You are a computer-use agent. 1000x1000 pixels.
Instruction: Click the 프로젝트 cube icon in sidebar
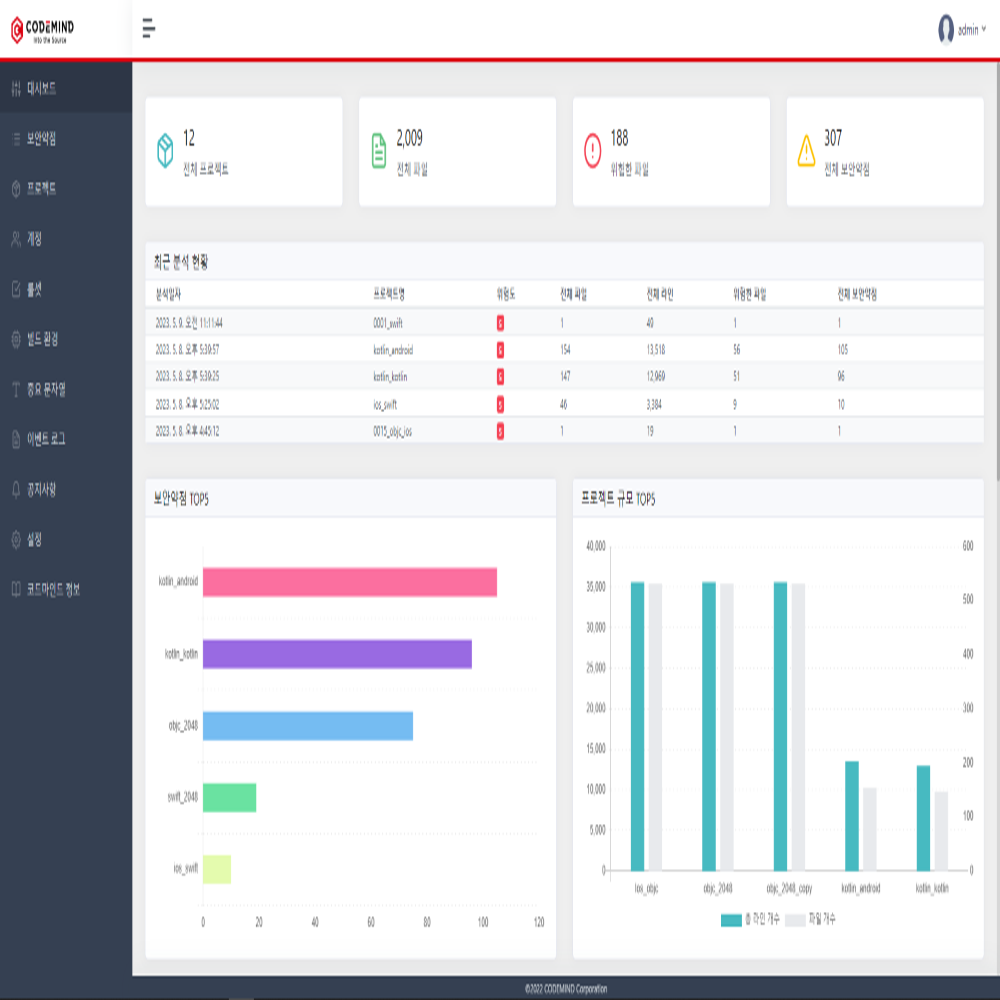pyautogui.click(x=16, y=189)
